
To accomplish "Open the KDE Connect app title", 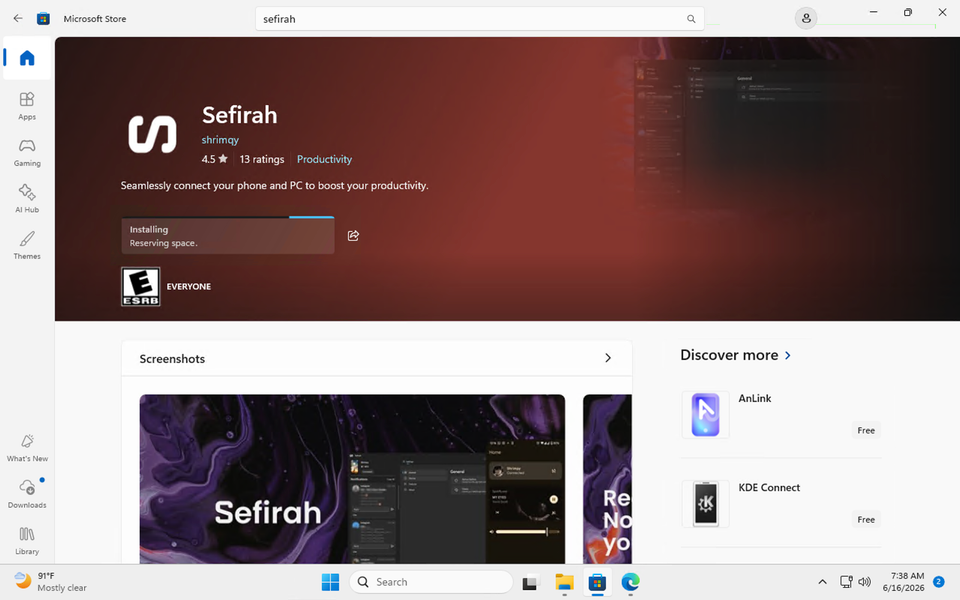I will (x=769, y=488).
